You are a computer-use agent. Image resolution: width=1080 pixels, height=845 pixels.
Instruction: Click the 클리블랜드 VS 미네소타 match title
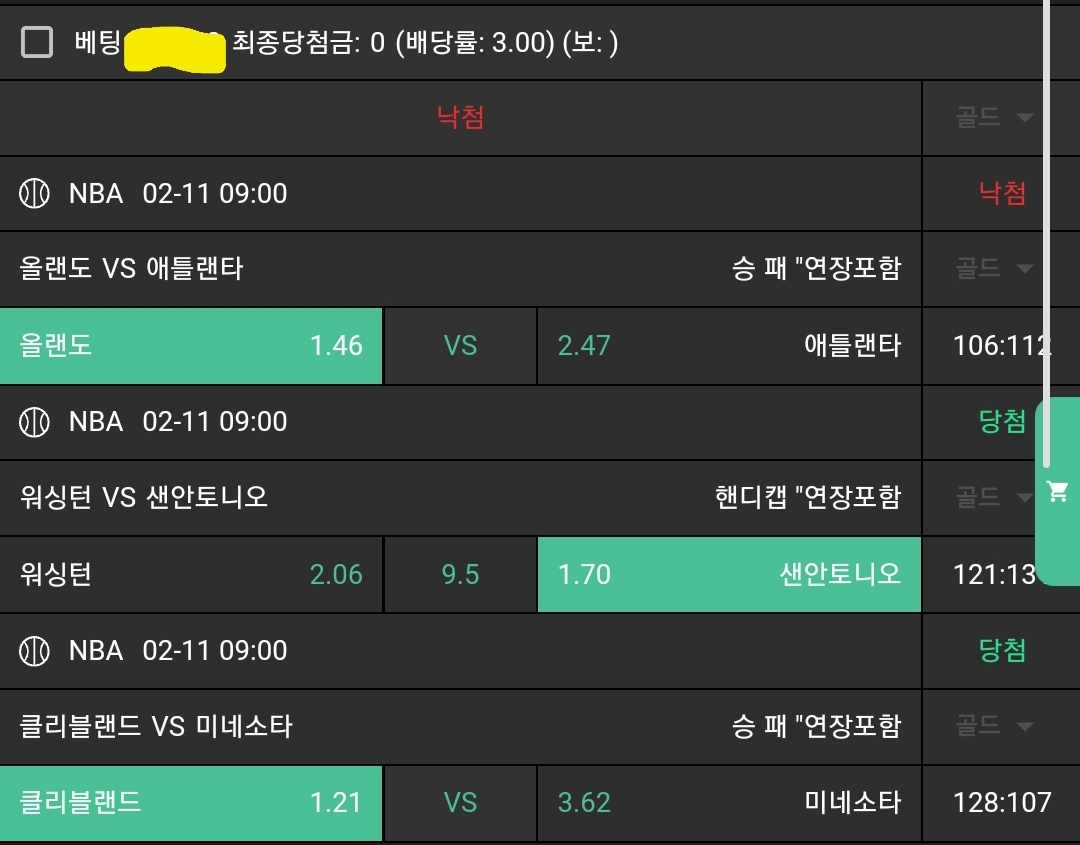click(156, 726)
